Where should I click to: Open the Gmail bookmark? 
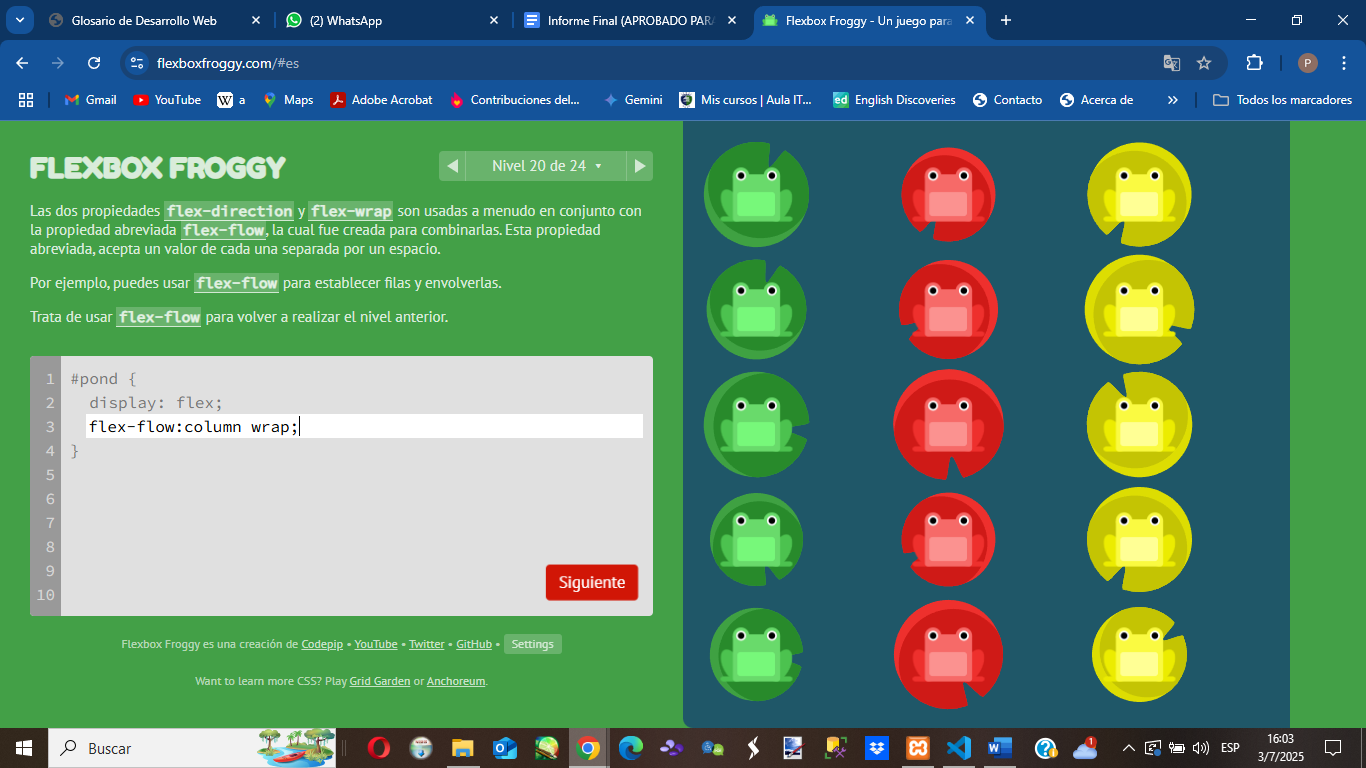click(x=91, y=100)
